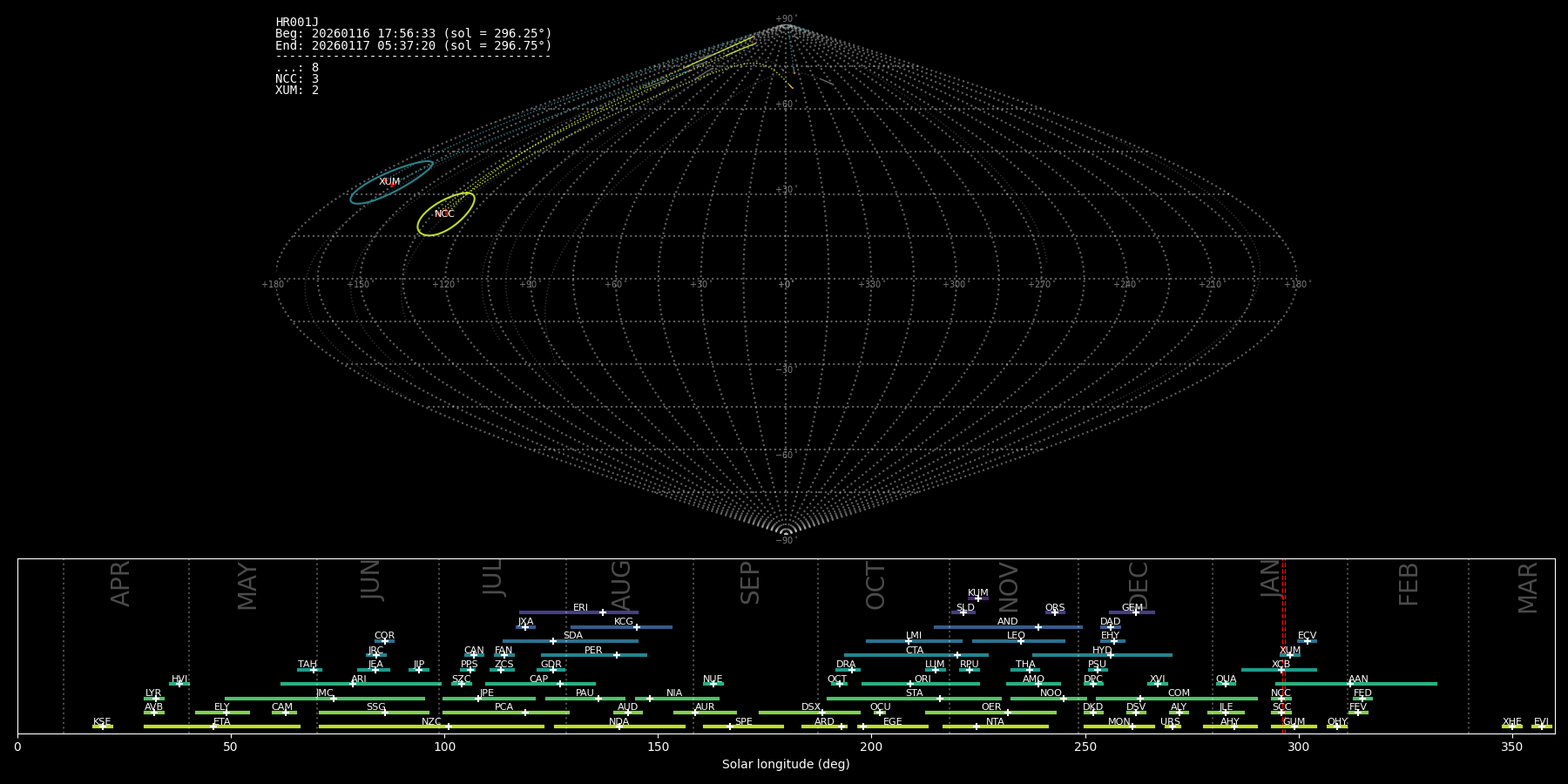Click the red dashed current-date line
This screenshot has width=1568, height=784.
[x=1283, y=645]
